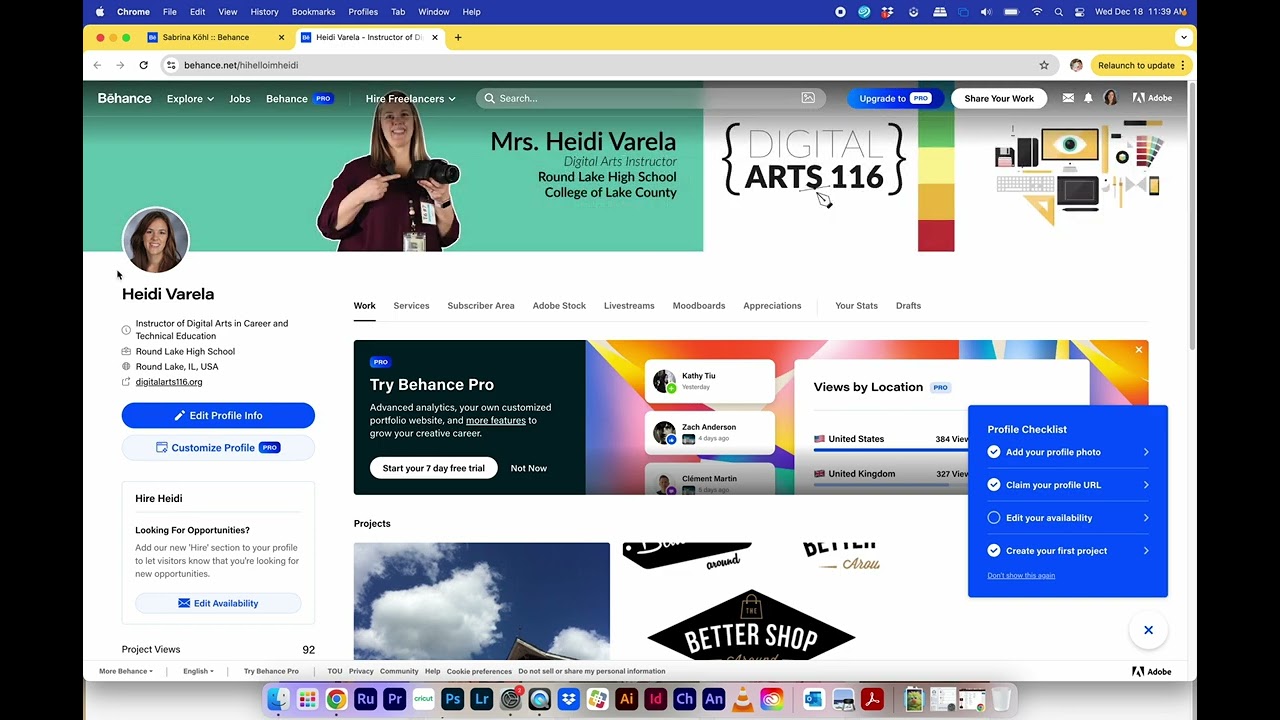Open the digitalarts116.org link
The image size is (1280, 720).
[169, 382]
